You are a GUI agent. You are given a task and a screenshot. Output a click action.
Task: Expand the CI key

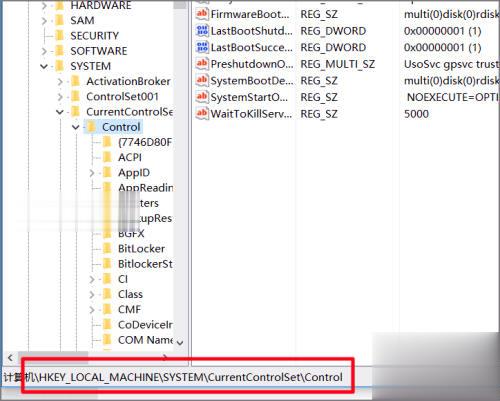click(x=92, y=279)
